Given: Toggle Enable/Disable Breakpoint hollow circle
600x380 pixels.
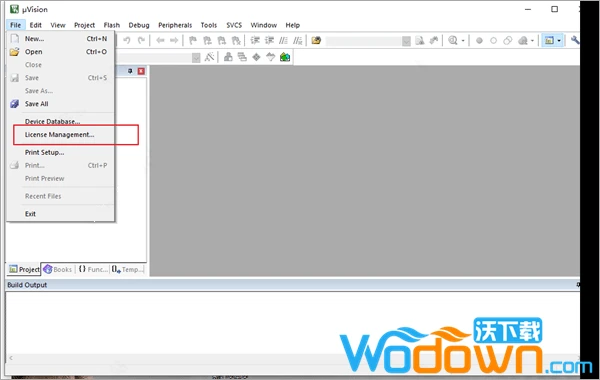Looking at the screenshot, I should [493, 41].
